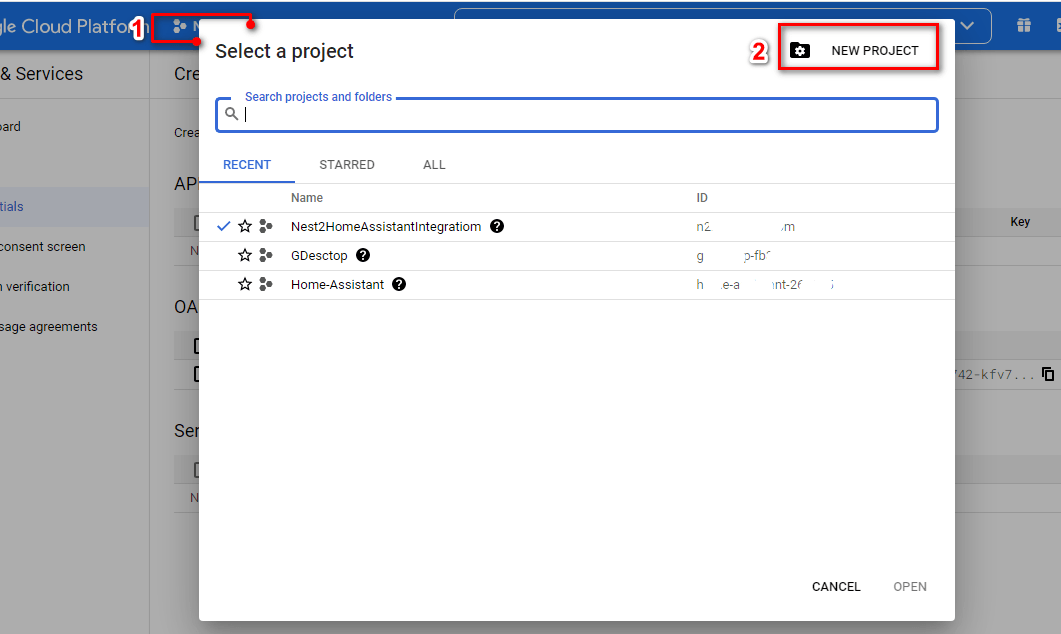Click the Key column header in background

(x=1020, y=222)
